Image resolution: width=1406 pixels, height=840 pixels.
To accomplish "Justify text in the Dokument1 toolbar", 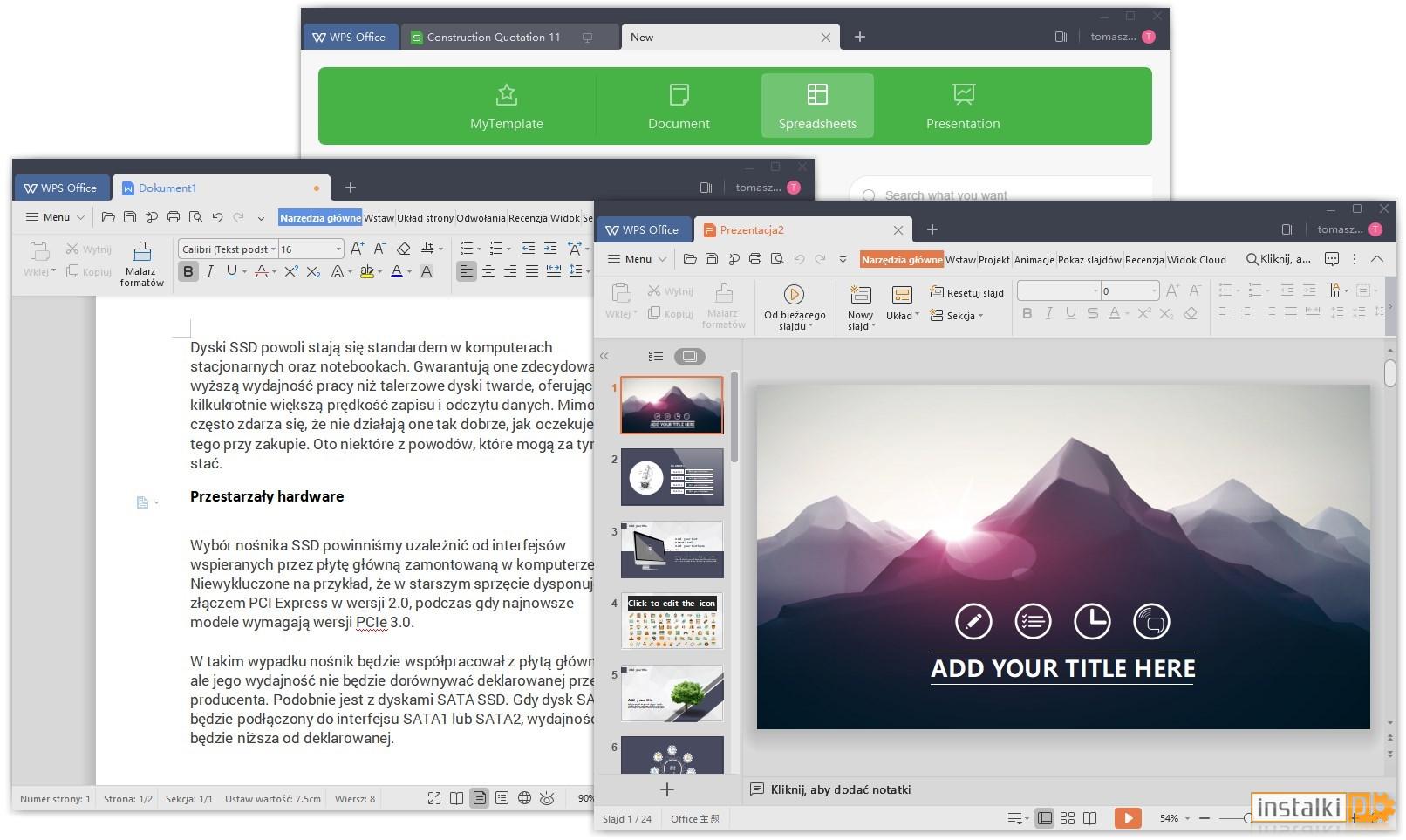I will 531,271.
